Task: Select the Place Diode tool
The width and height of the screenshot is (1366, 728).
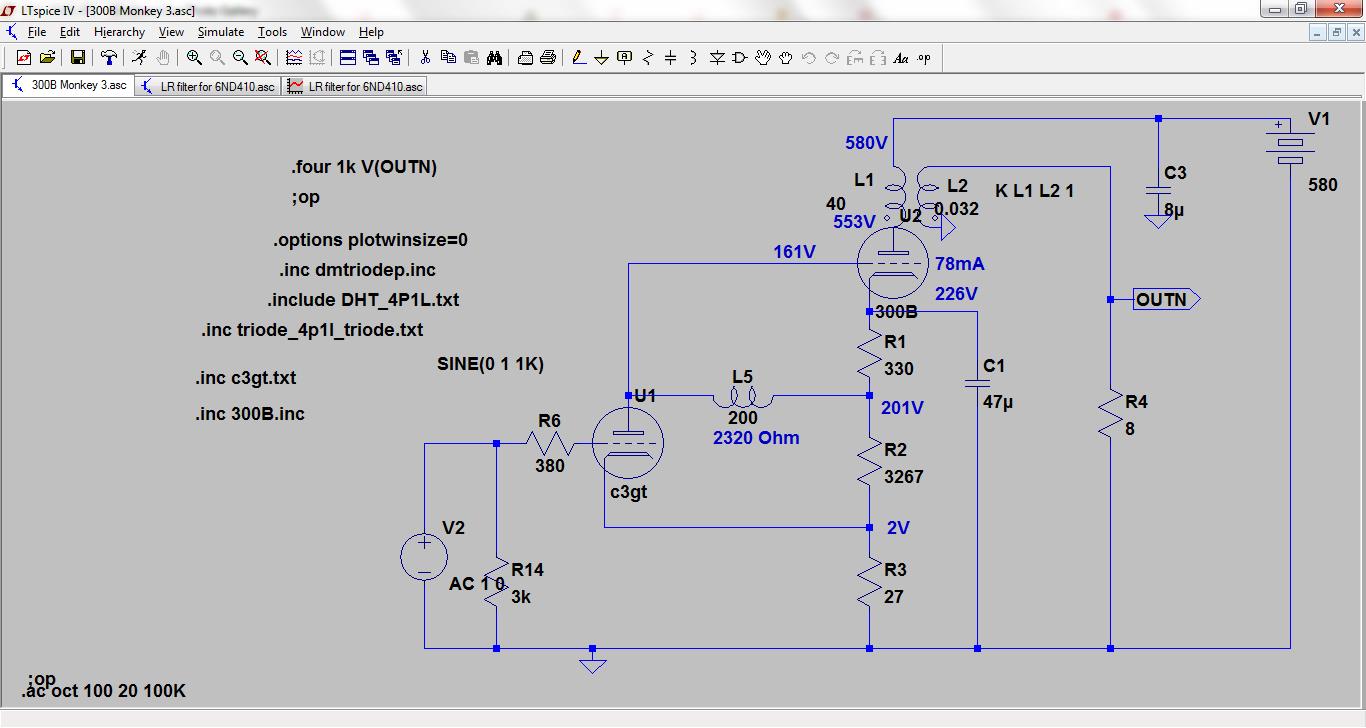Action: pyautogui.click(x=717, y=58)
